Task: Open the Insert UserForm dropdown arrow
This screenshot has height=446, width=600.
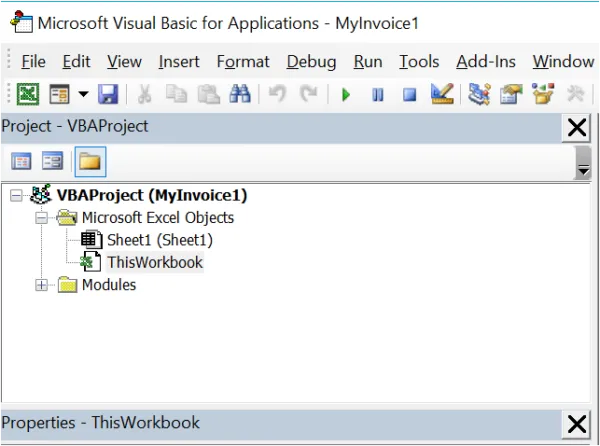Action: pyautogui.click(x=83, y=95)
